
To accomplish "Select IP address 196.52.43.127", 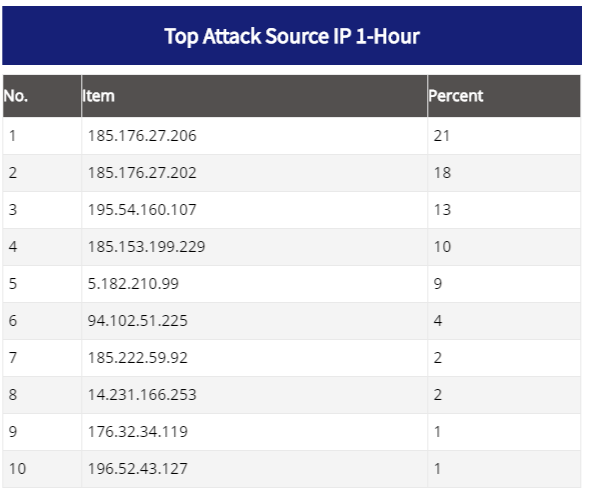I will [137, 469].
